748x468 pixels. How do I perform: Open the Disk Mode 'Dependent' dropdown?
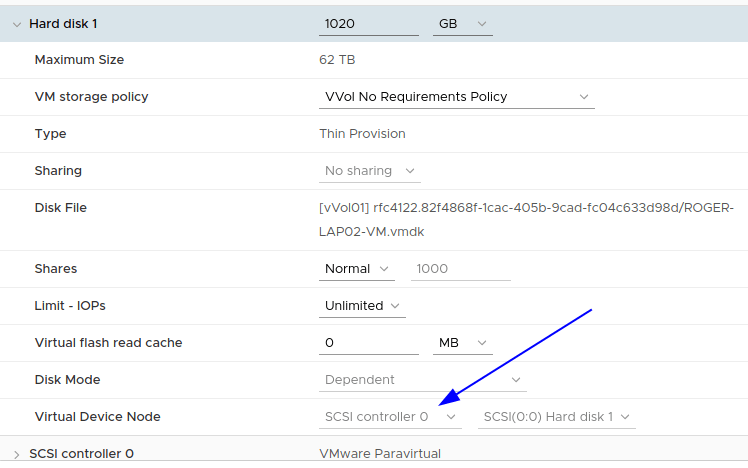(x=422, y=380)
